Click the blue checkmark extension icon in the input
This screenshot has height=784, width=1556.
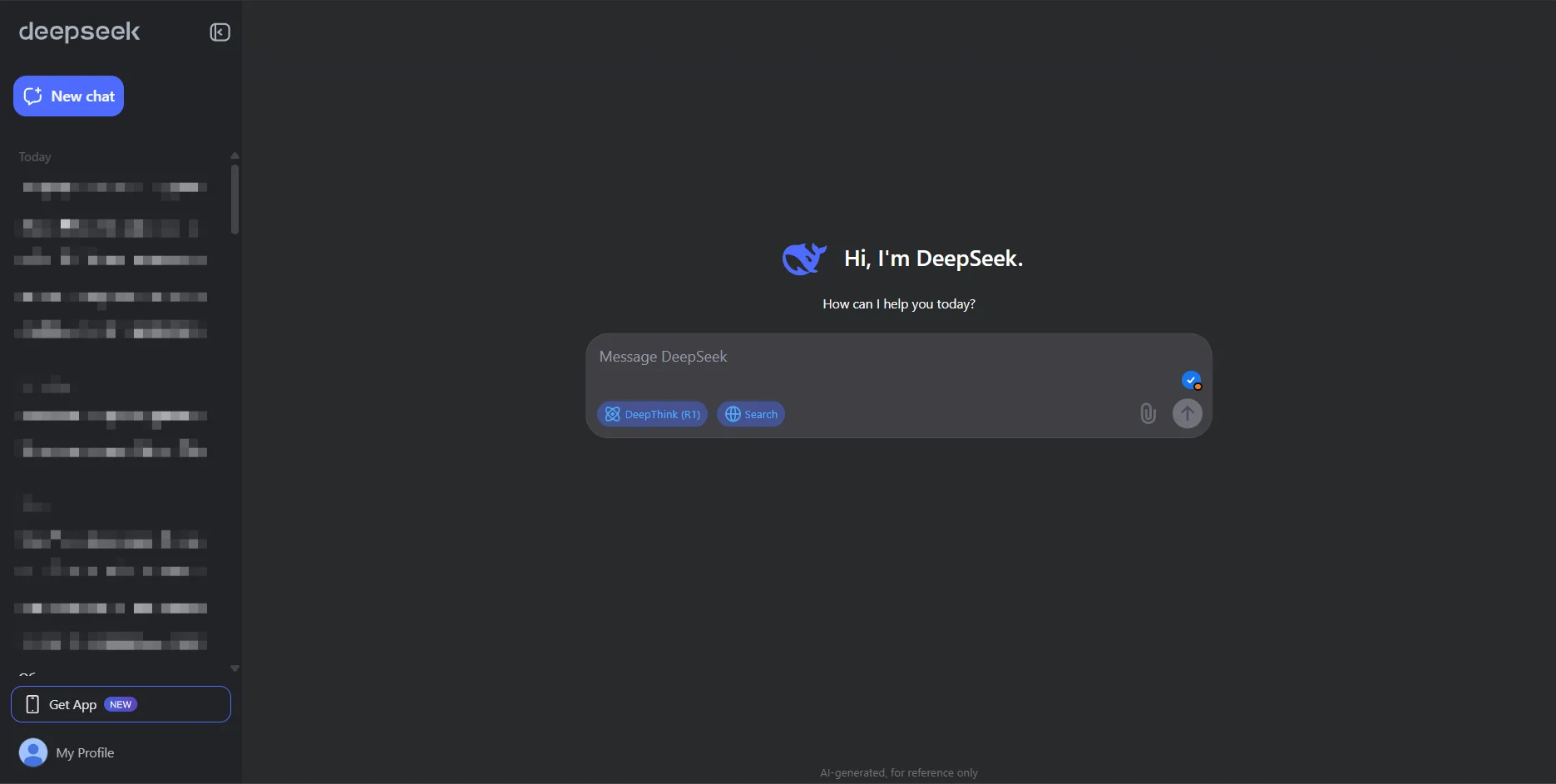click(1191, 381)
